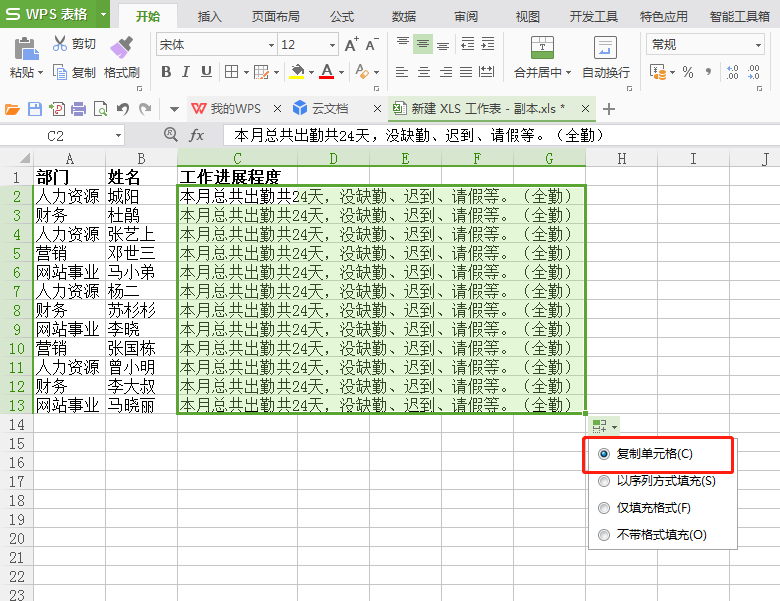Expand the quick access toolbar arrow
Viewport: 780px width, 601px height.
(x=174, y=109)
